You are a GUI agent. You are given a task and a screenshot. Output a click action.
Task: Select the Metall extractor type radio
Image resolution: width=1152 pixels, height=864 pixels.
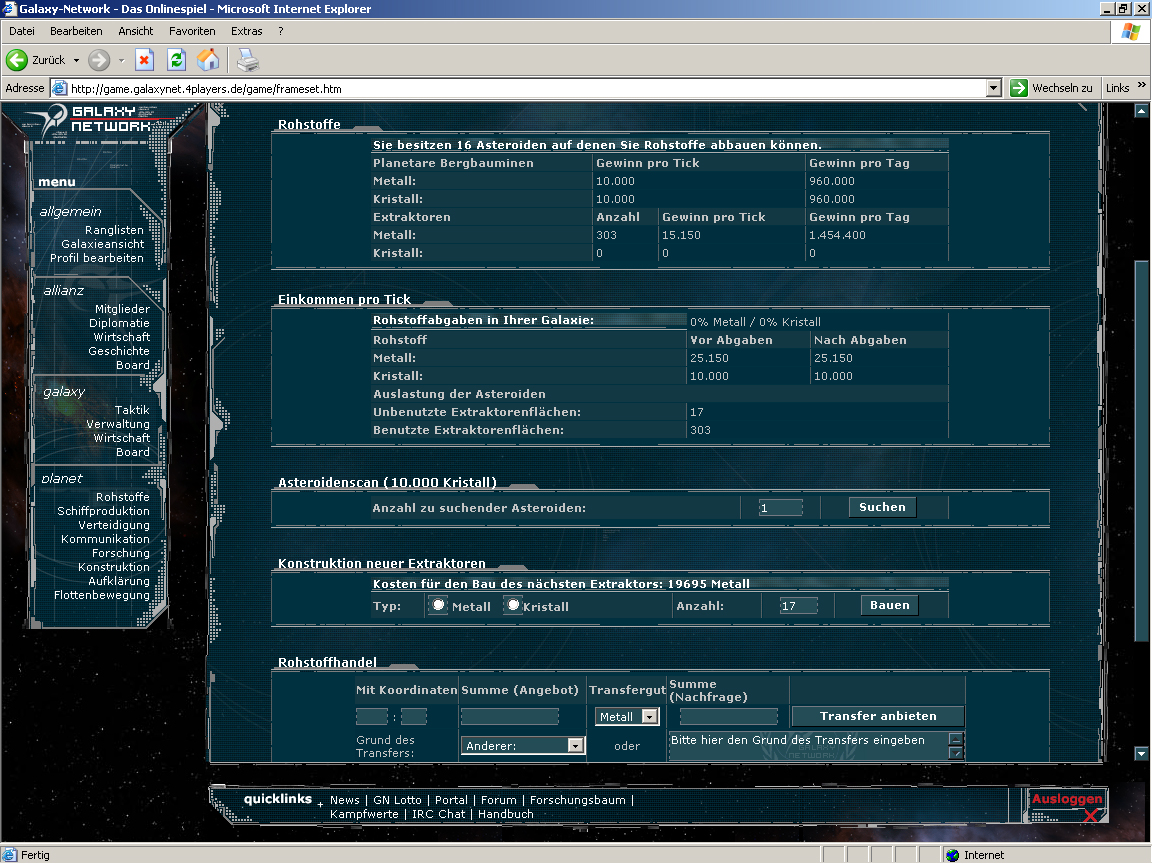[x=438, y=605]
